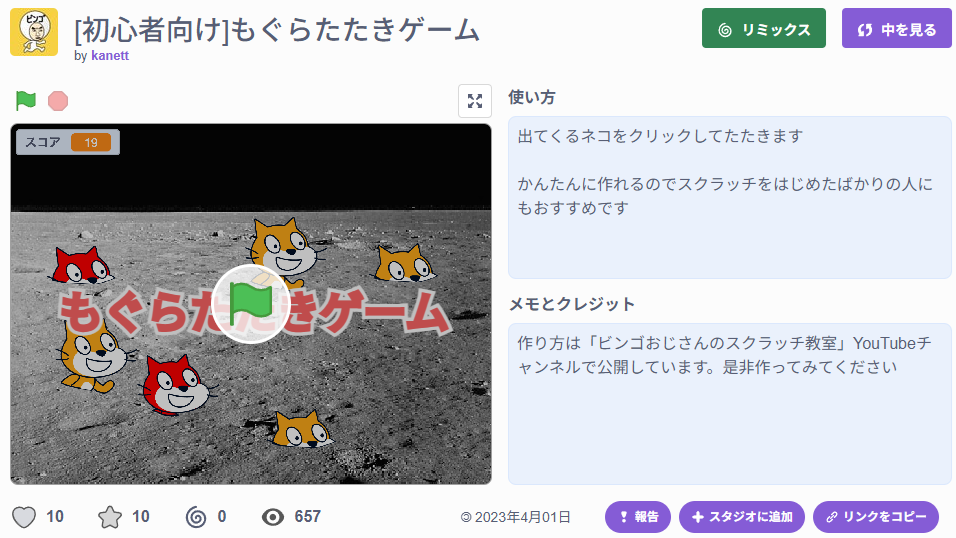Click the 使い方 instructions text box

tap(729, 197)
